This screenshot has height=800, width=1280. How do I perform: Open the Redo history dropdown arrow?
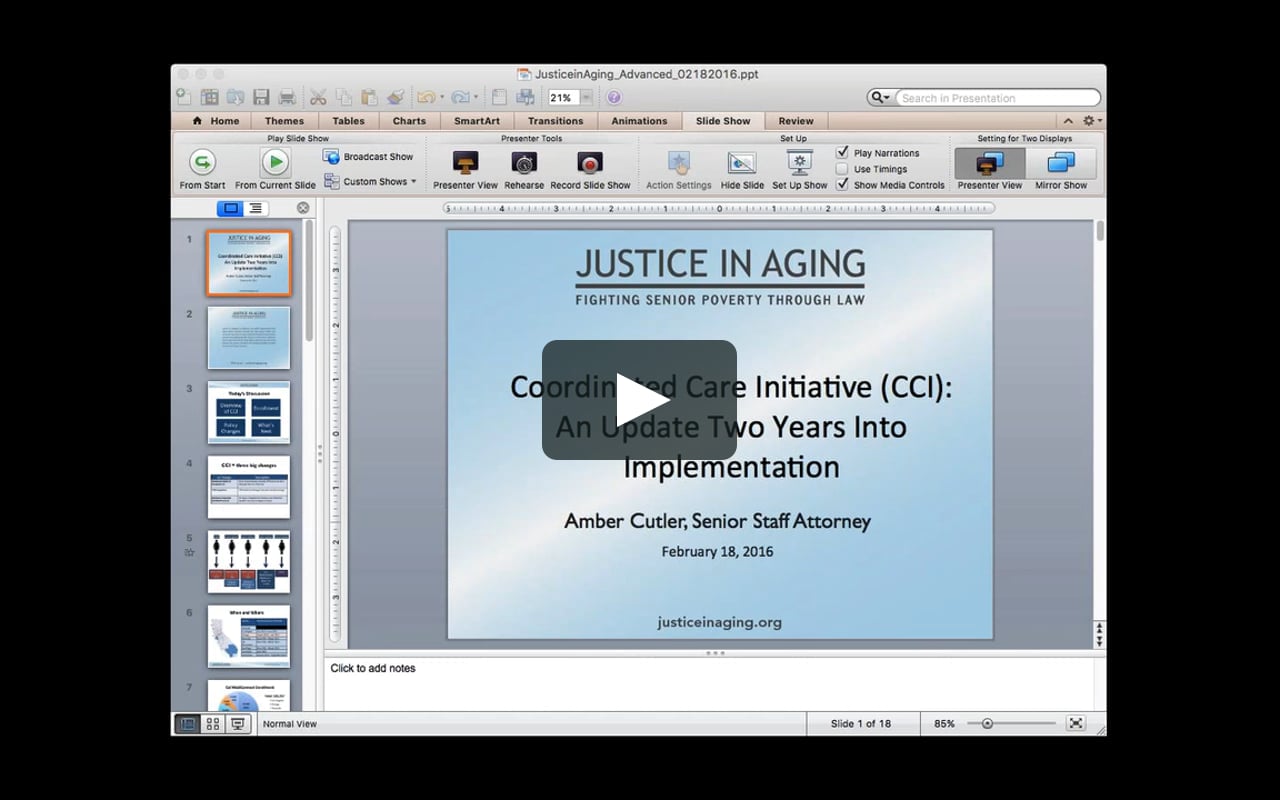[x=476, y=98]
